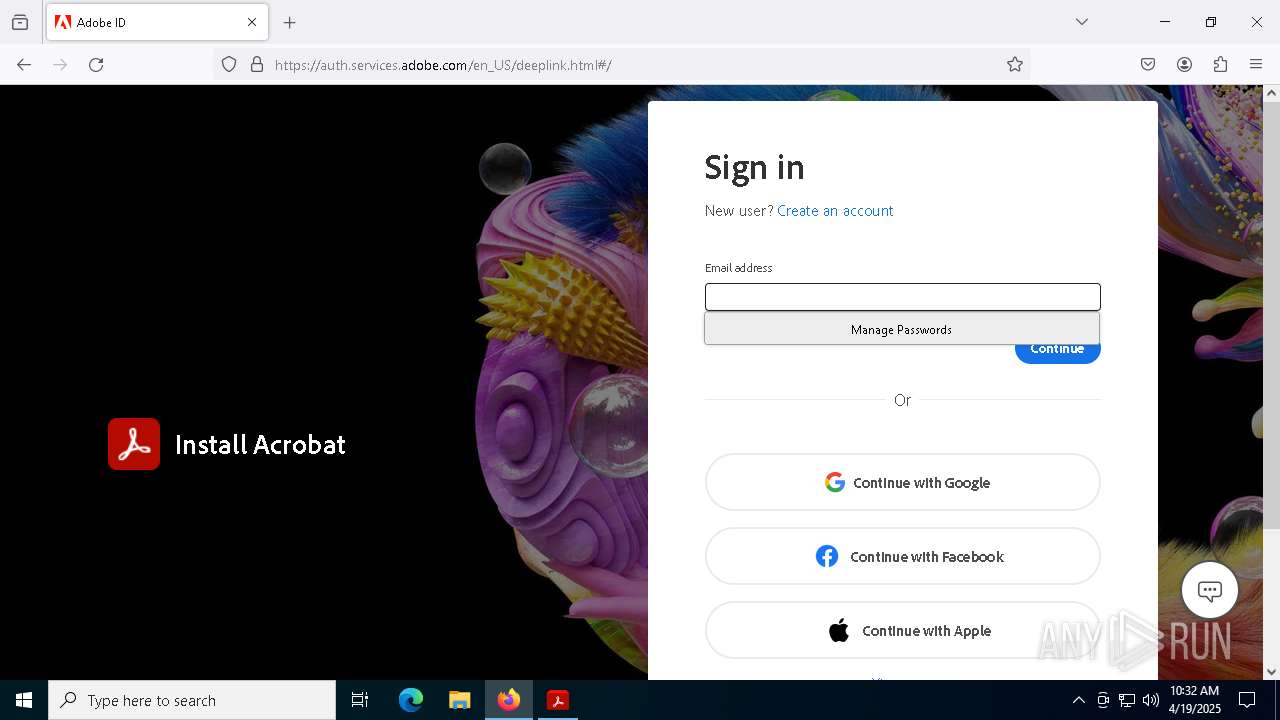Sign in with Continue with Facebook
This screenshot has width=1280, height=720.
[902, 556]
